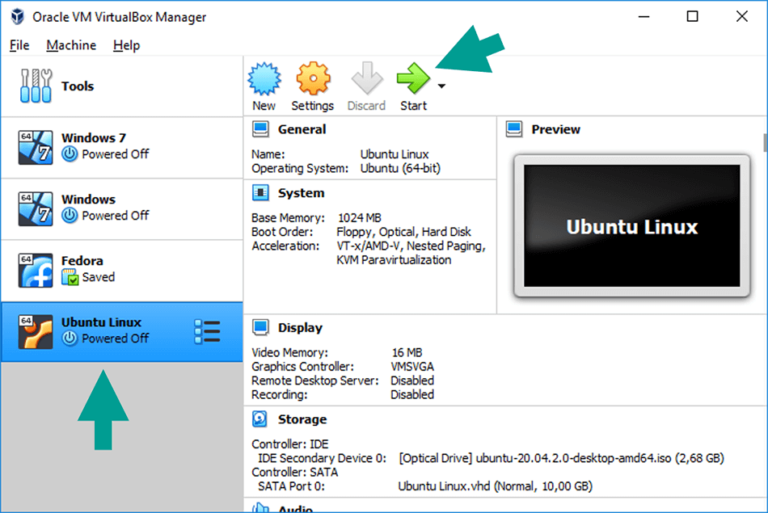Click the details pane vertical scrollbar
The height and width of the screenshot is (513, 768).
tap(765, 143)
